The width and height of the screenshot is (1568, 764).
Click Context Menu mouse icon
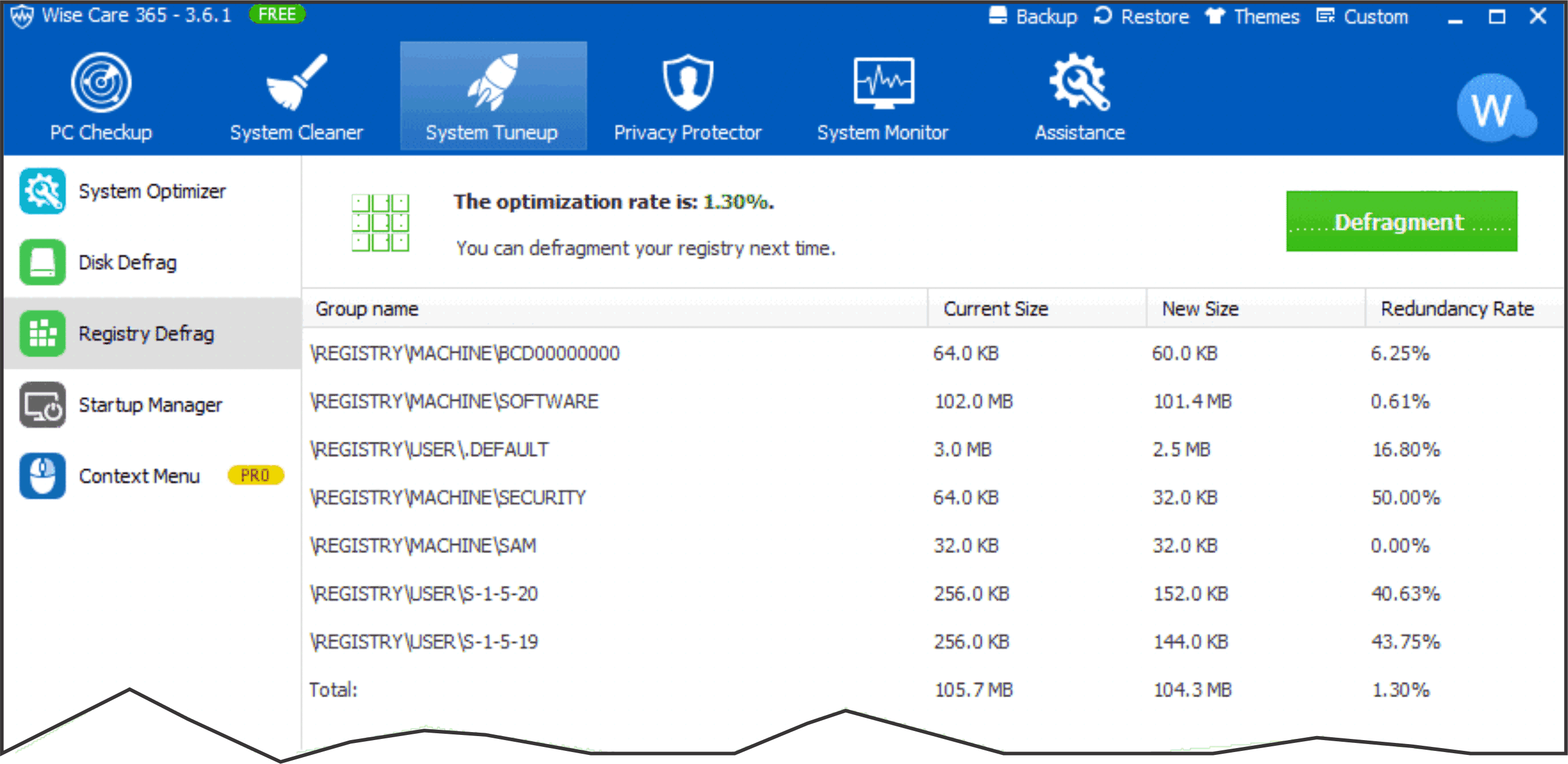pyautogui.click(x=42, y=476)
